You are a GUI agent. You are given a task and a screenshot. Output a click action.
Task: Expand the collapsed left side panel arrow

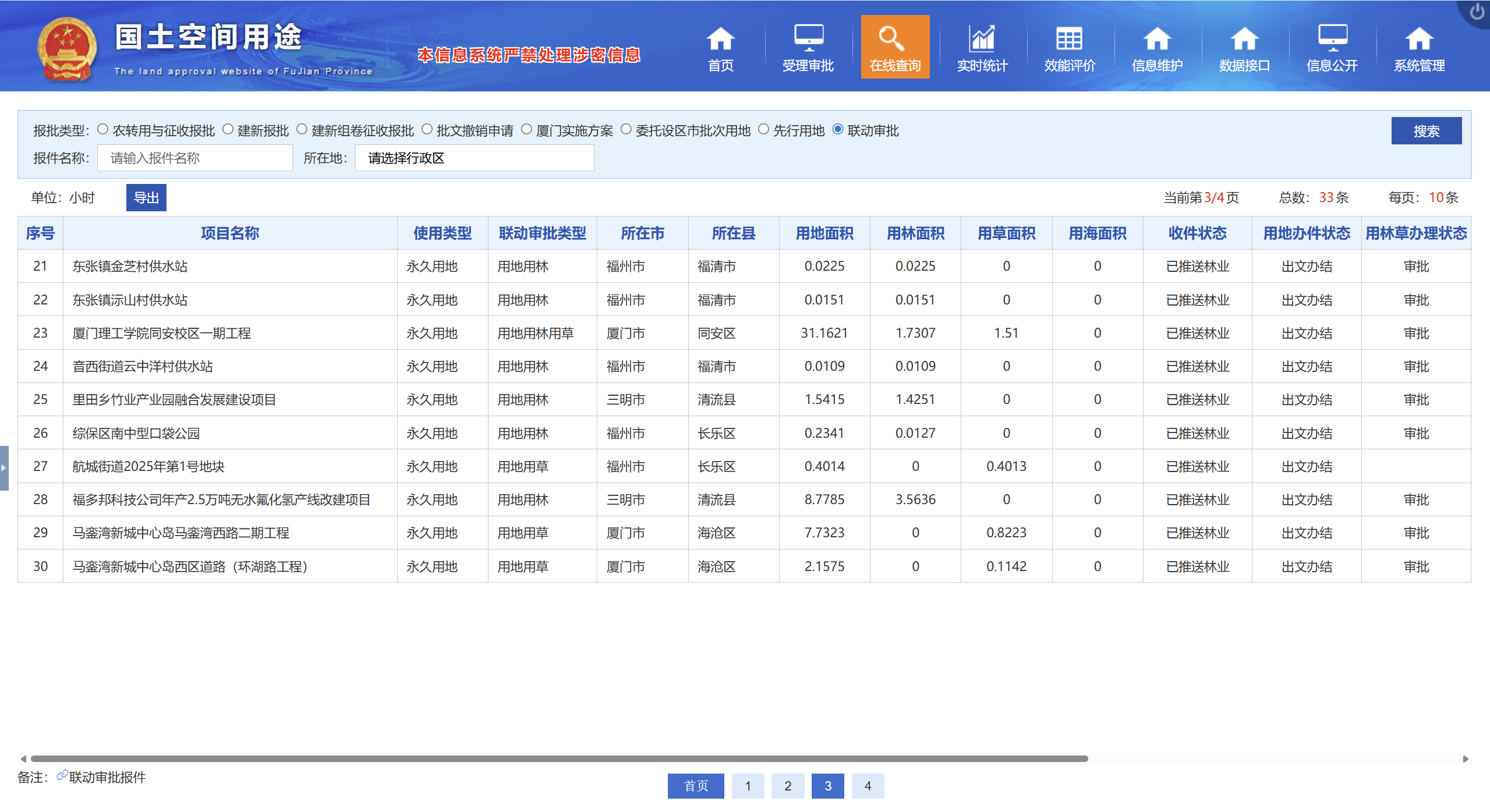(4, 467)
